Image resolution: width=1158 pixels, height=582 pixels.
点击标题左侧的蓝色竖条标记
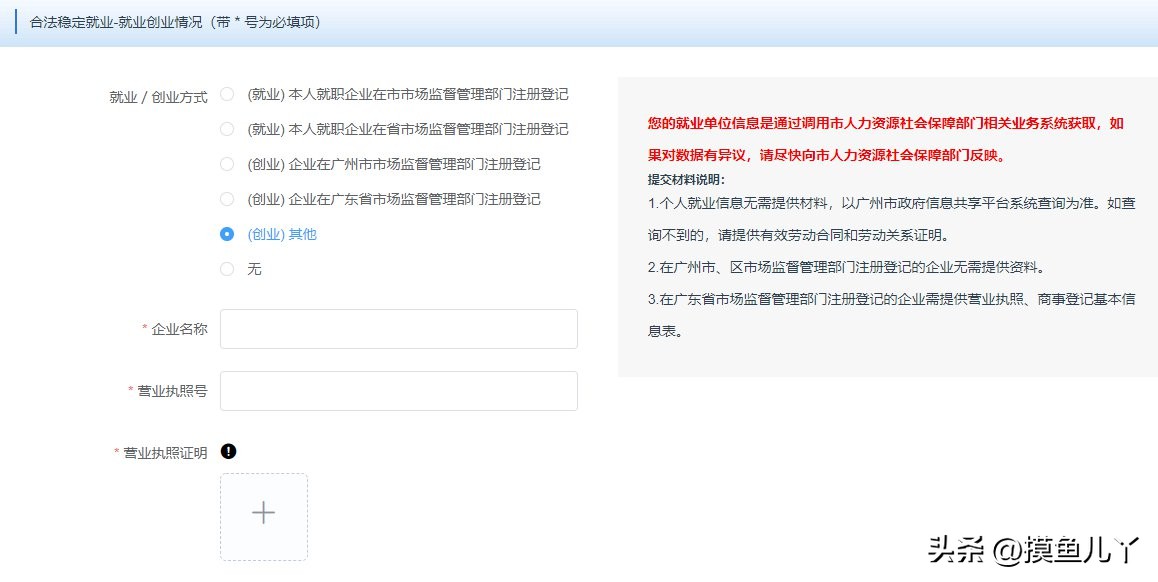[x=14, y=21]
